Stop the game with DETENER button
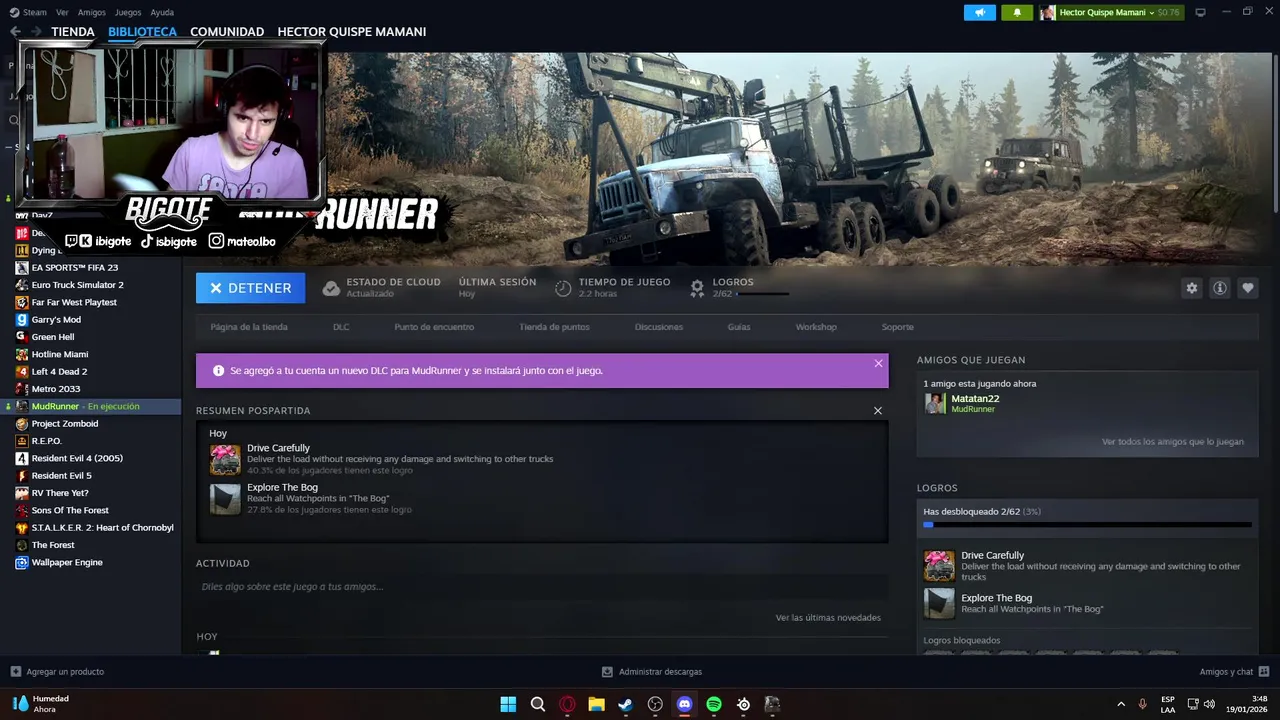 tap(250, 288)
